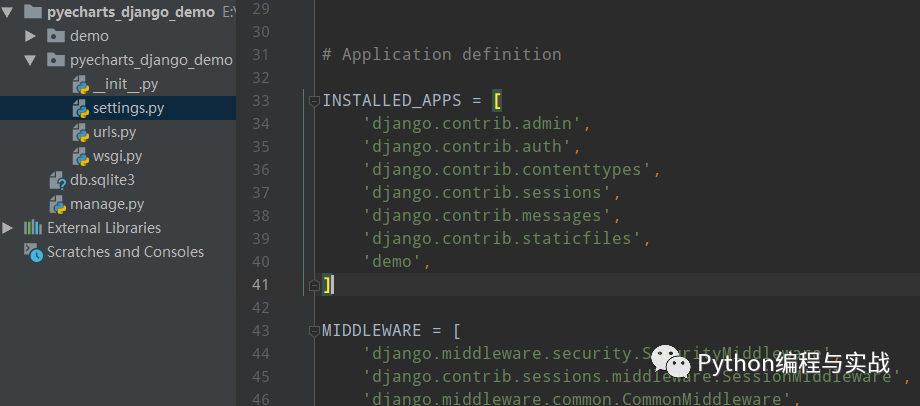Viewport: 920px width, 406px height.
Task: Select settings.py in the project tree
Action: 128,109
